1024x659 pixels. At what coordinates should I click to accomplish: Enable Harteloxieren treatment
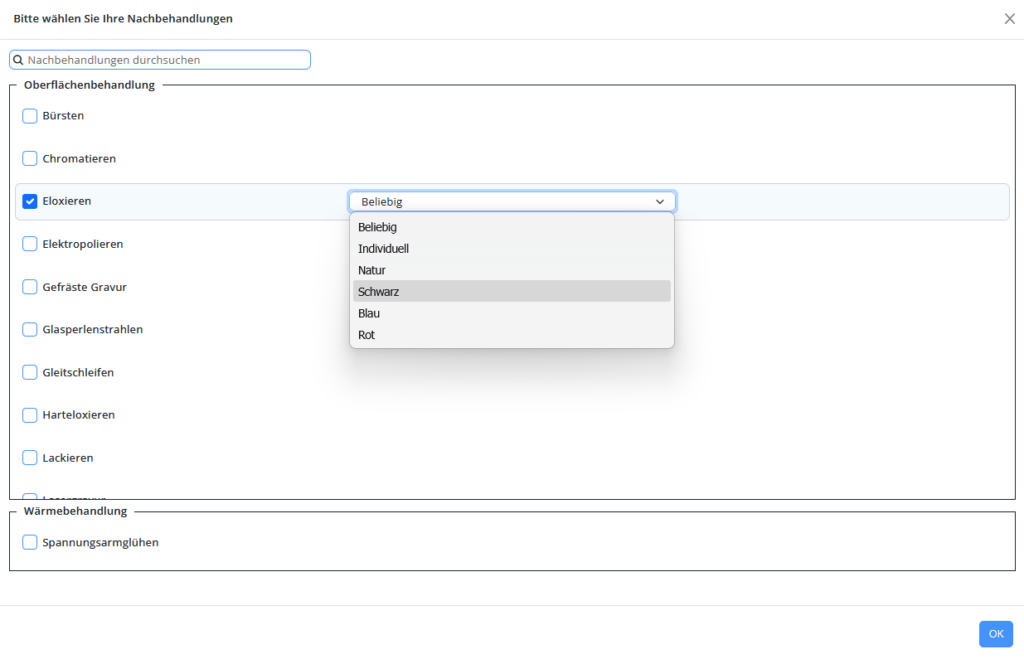tap(30, 415)
